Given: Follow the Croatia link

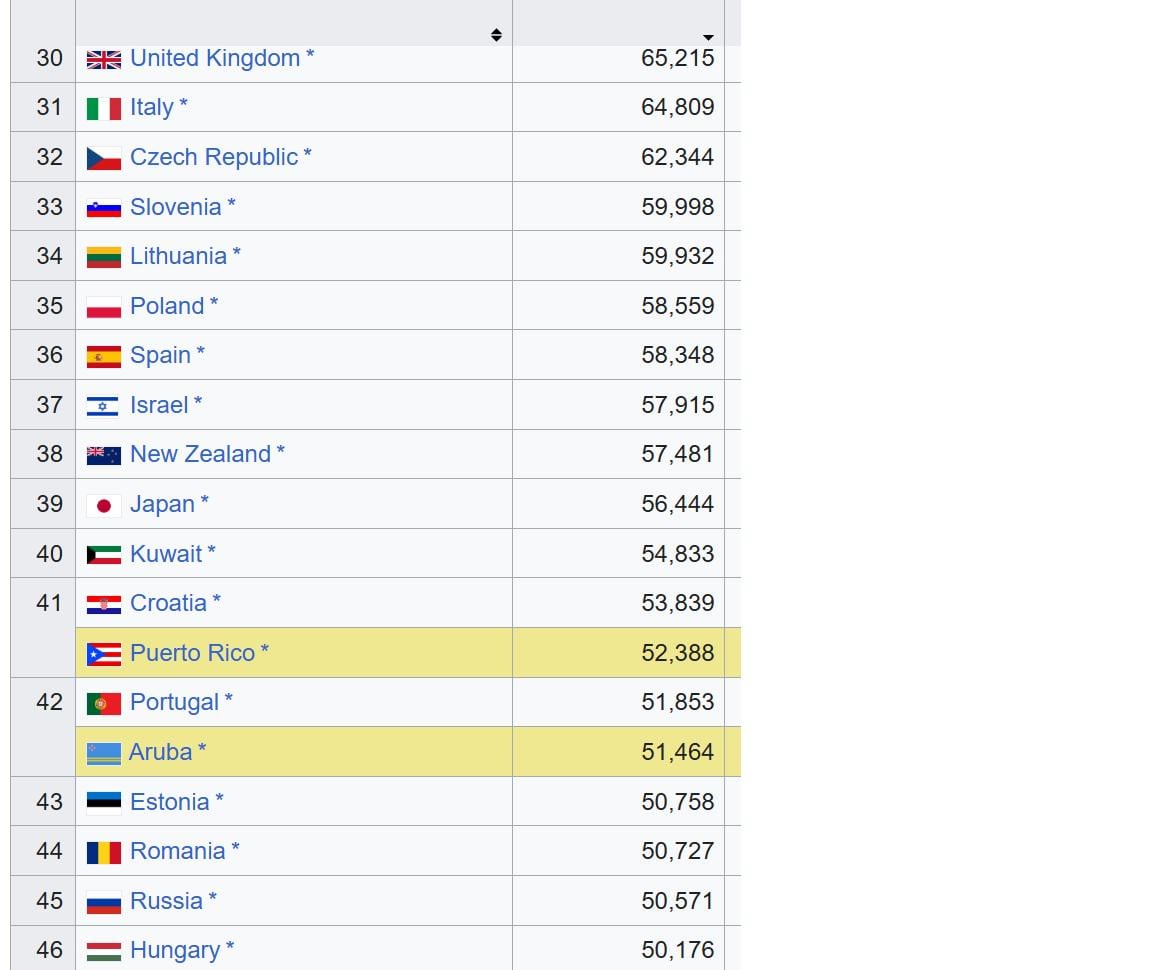Looking at the screenshot, I should [x=168, y=603].
